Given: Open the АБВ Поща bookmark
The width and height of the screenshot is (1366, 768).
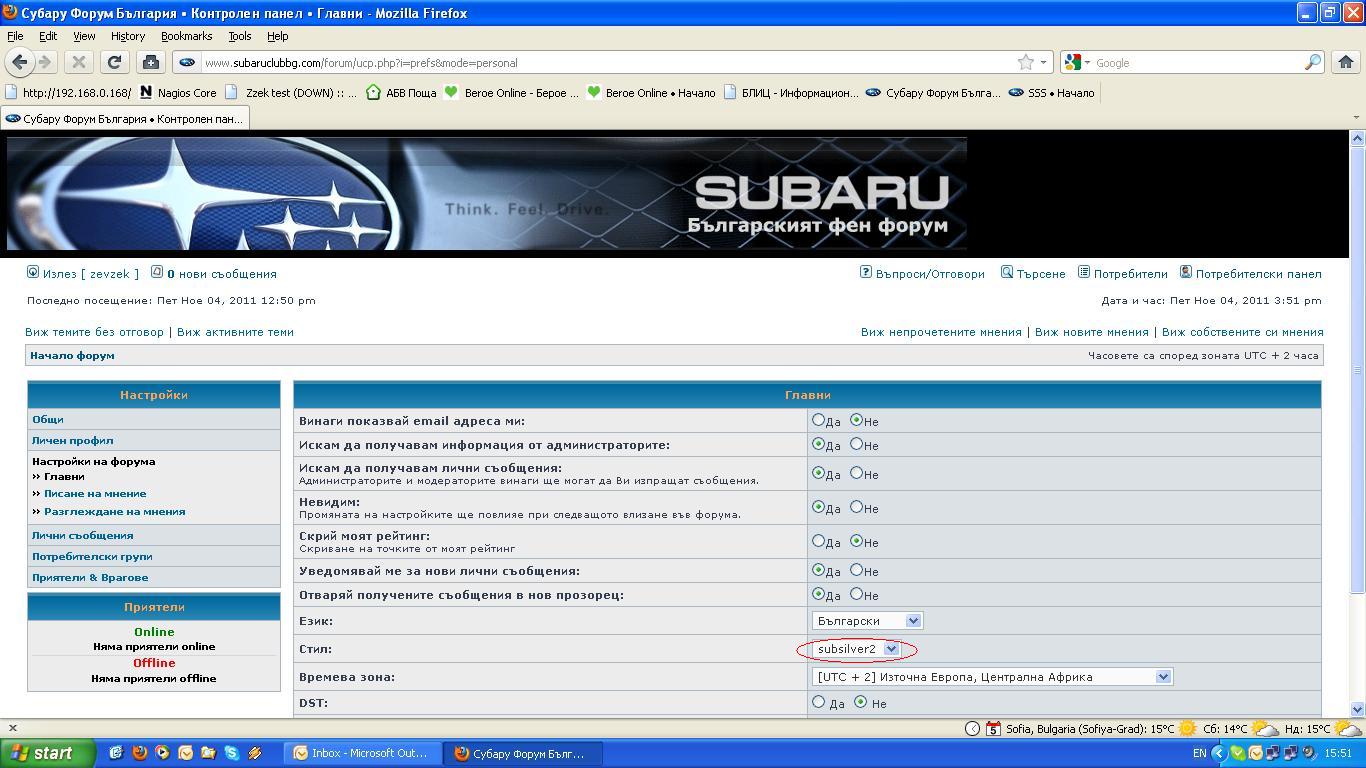Looking at the screenshot, I should point(401,93).
